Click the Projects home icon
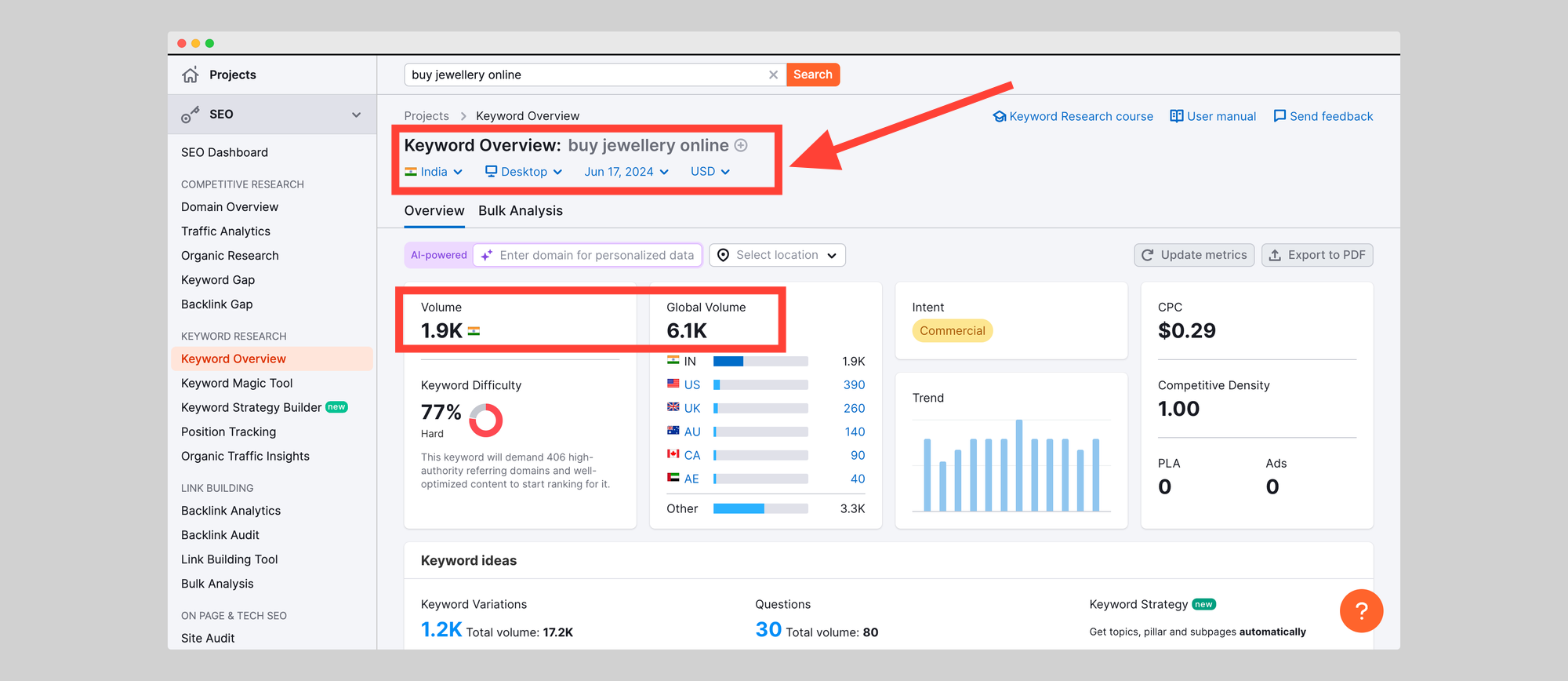 pyautogui.click(x=191, y=75)
